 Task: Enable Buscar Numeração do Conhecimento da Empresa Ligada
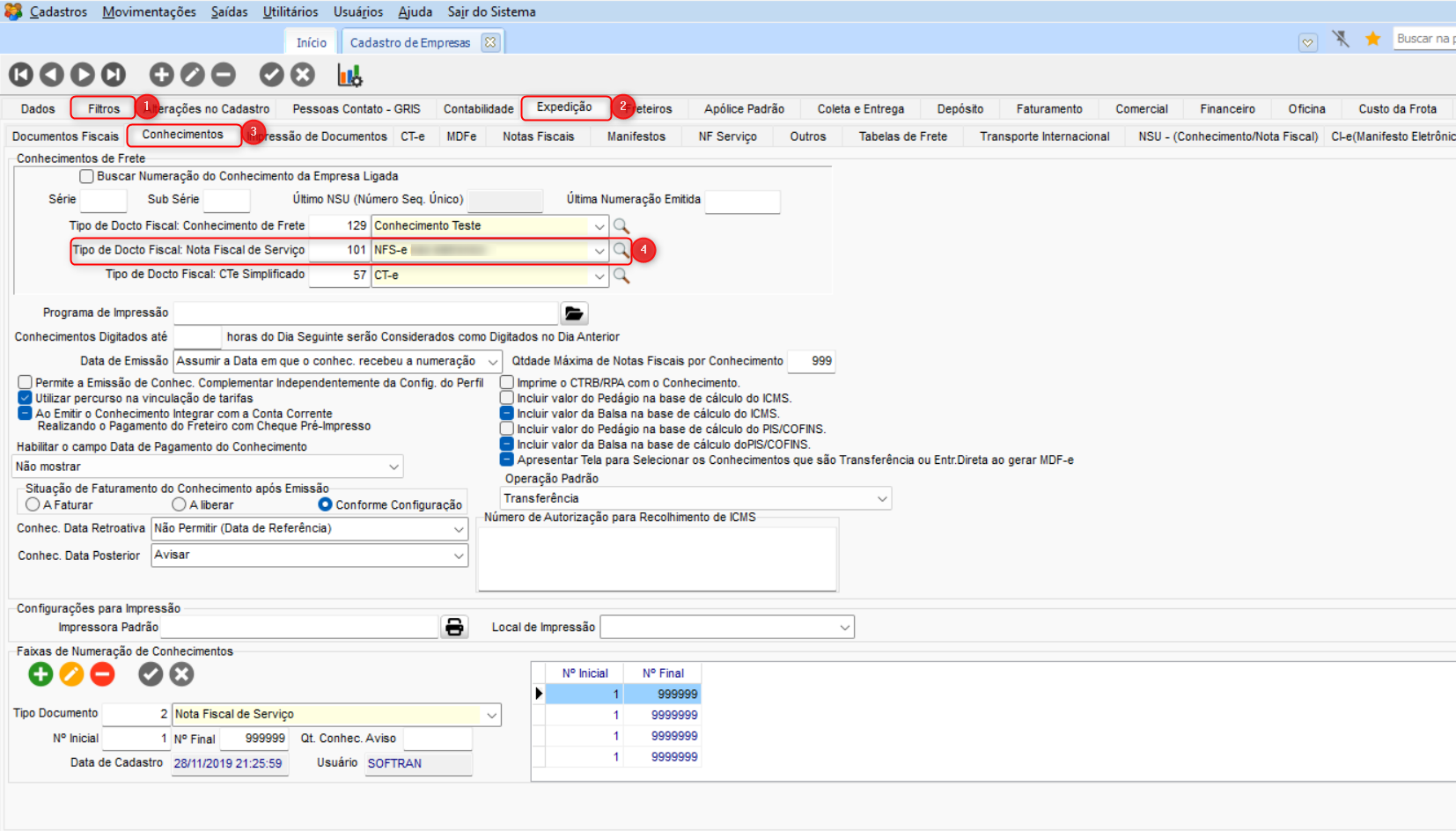(86, 177)
